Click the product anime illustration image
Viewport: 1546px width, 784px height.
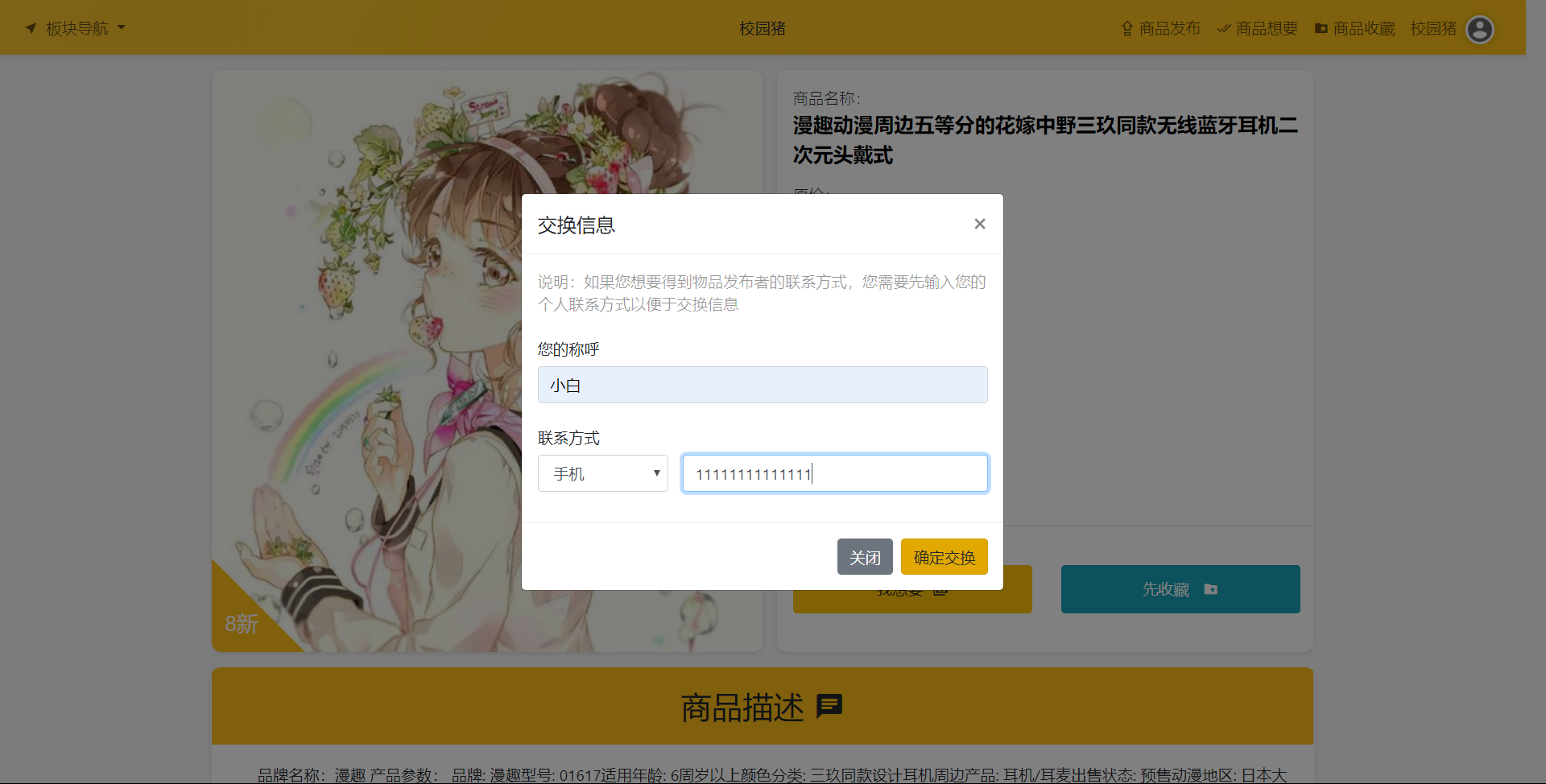point(487,361)
